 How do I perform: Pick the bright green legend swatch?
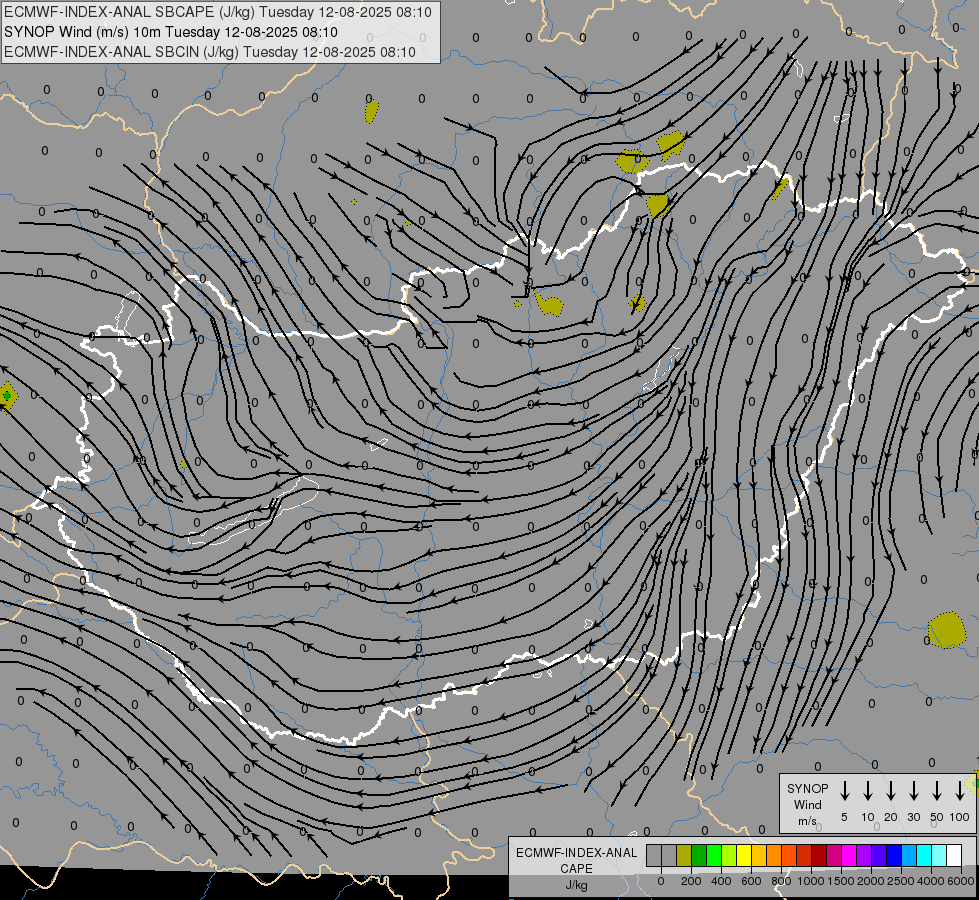point(714,855)
